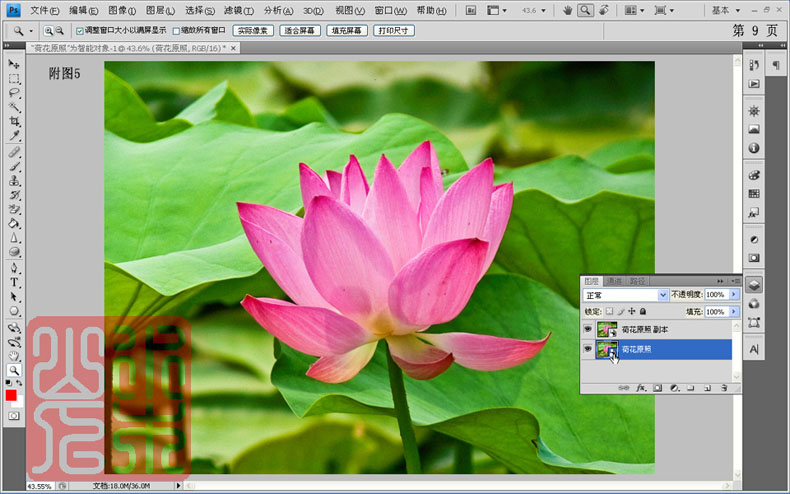Toggle 调整窗口大小以满屏显示 checkbox
The width and height of the screenshot is (790, 494).
80,31
